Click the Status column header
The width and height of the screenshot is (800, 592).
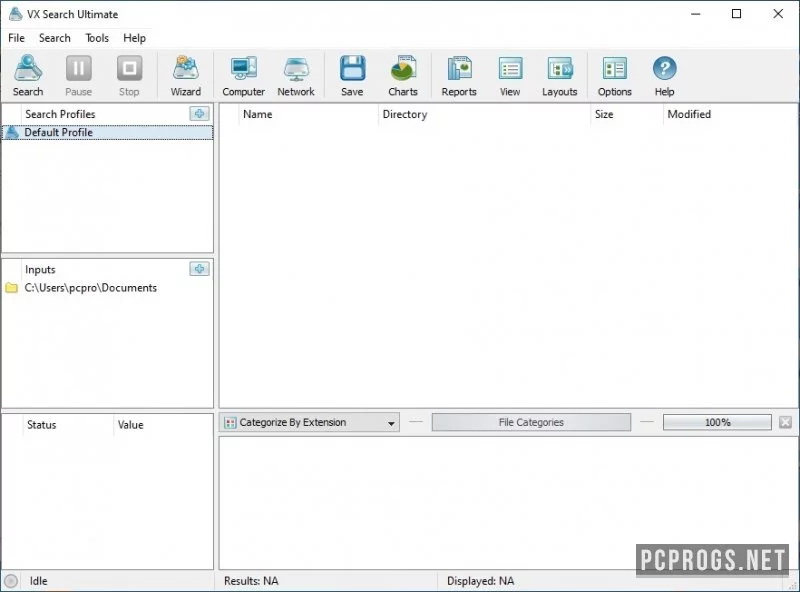coord(68,425)
